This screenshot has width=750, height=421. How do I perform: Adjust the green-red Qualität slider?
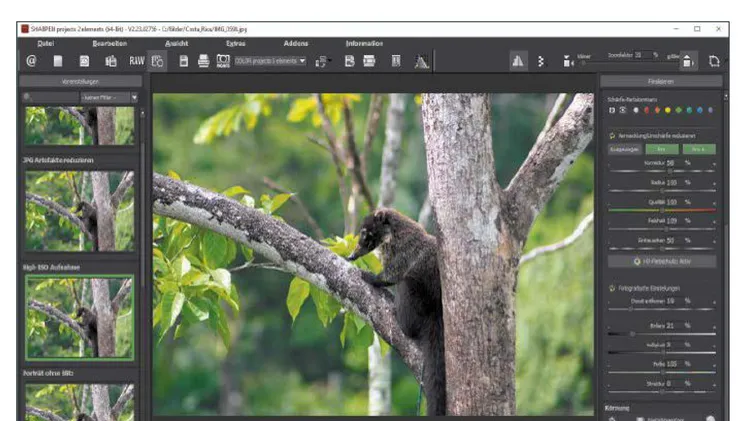(662, 210)
